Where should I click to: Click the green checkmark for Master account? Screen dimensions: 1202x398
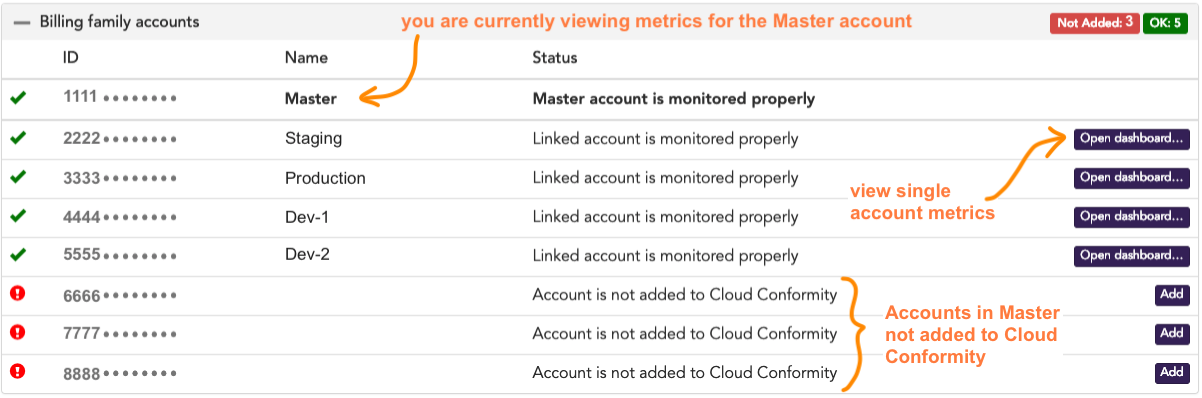[18, 98]
